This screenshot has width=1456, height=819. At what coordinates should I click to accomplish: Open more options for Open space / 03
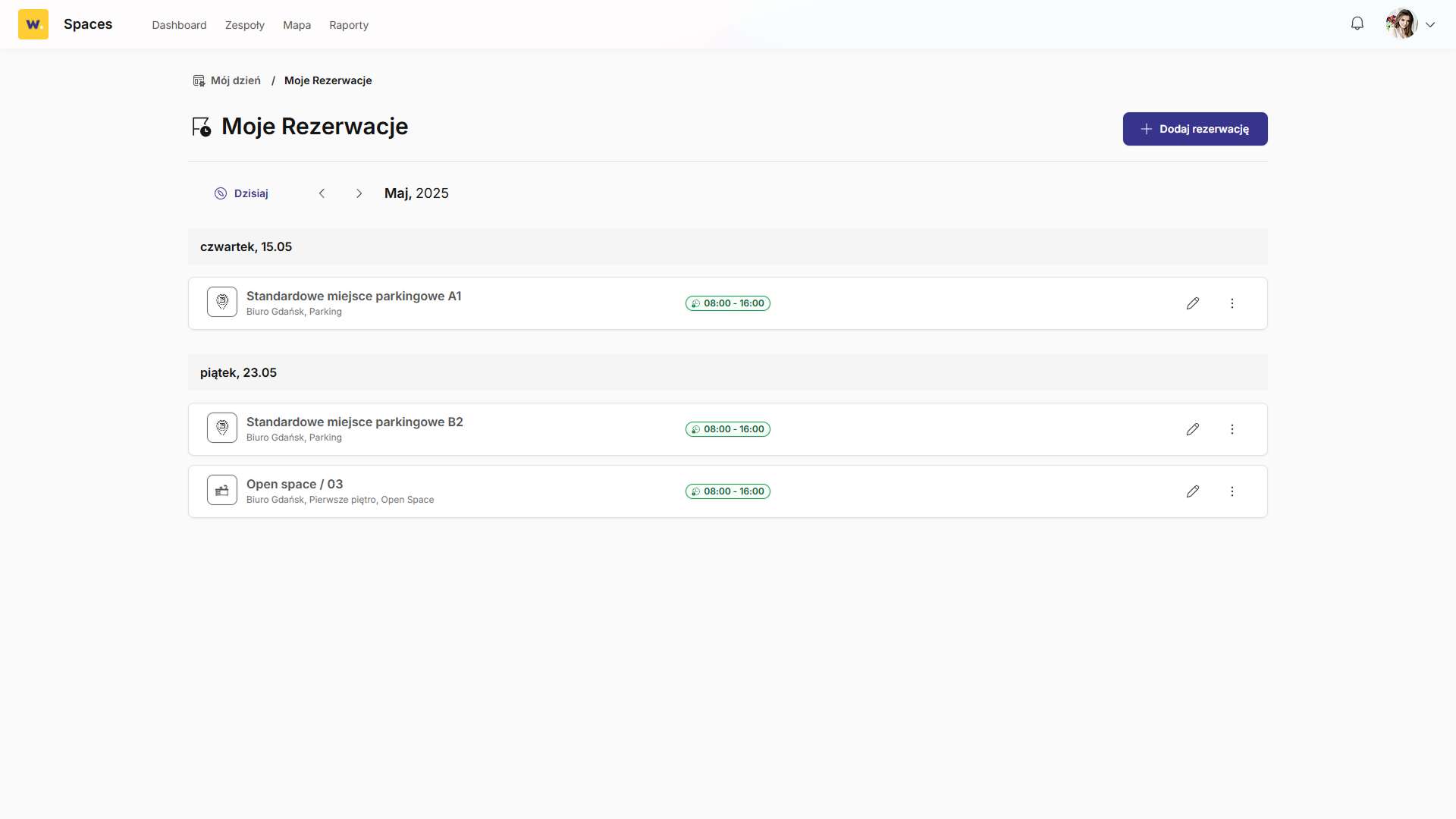1232,491
